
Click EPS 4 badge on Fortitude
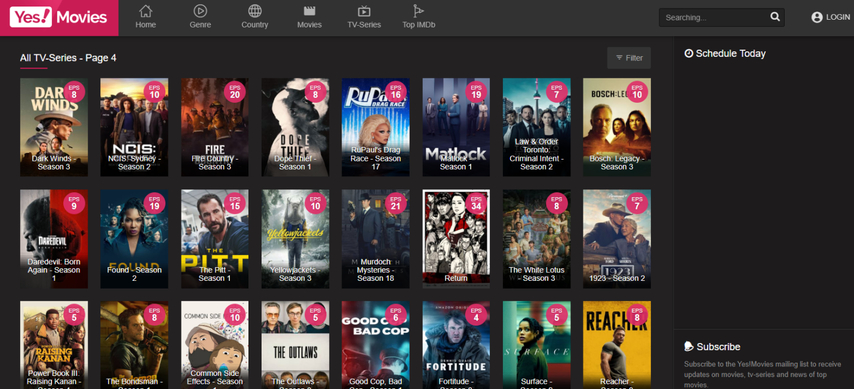coord(476,315)
